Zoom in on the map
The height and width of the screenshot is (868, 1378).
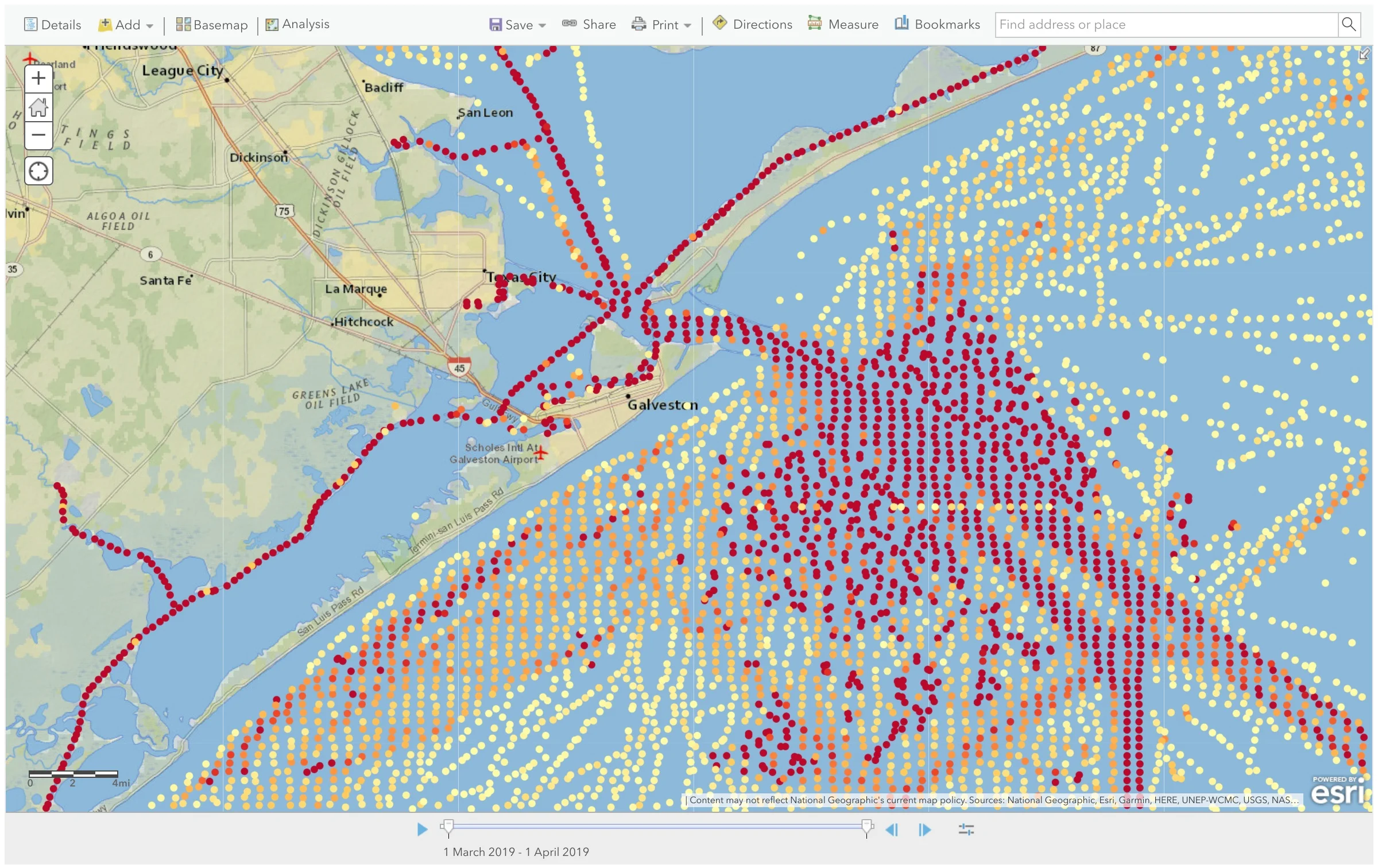[38, 78]
